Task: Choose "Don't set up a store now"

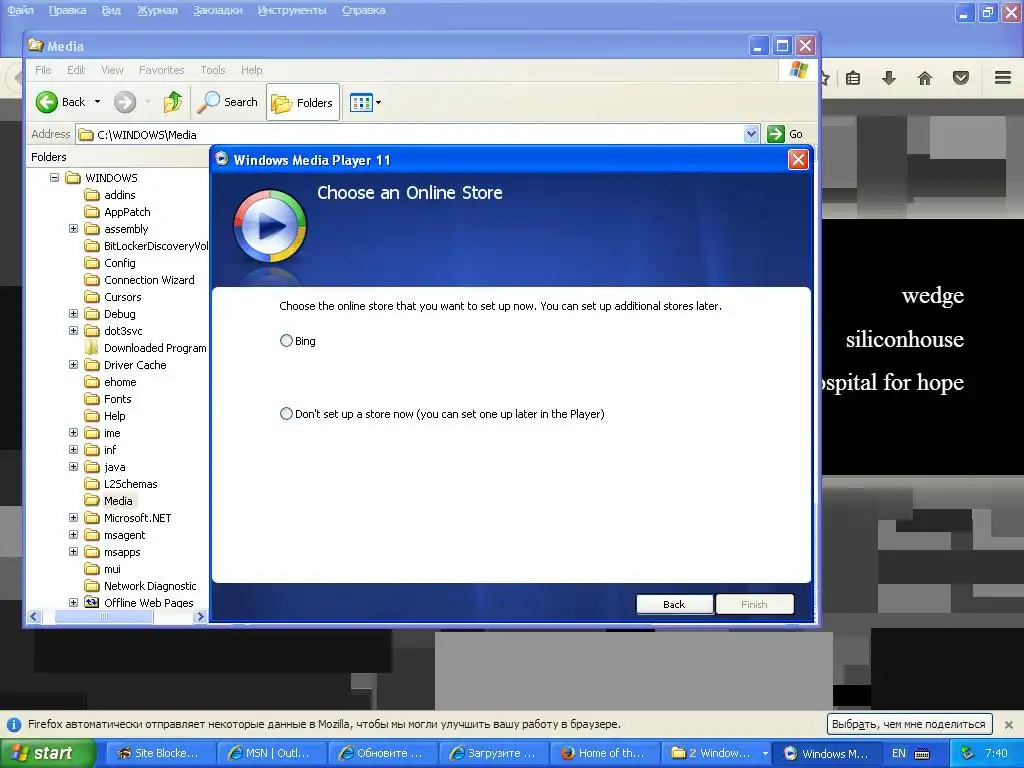Action: coord(286,414)
